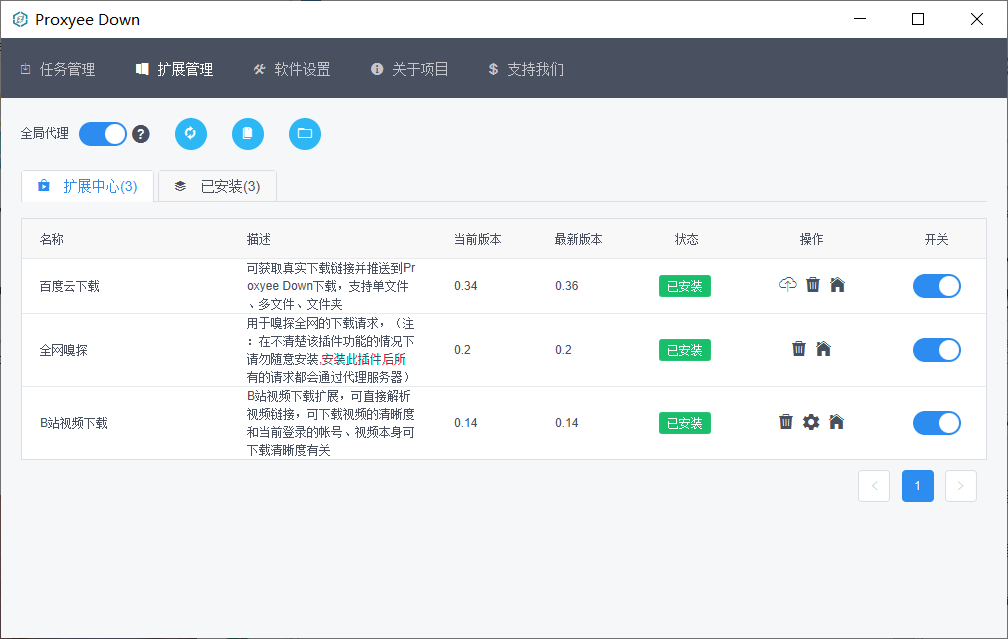Open home page icon for 全网嗅探

point(823,349)
